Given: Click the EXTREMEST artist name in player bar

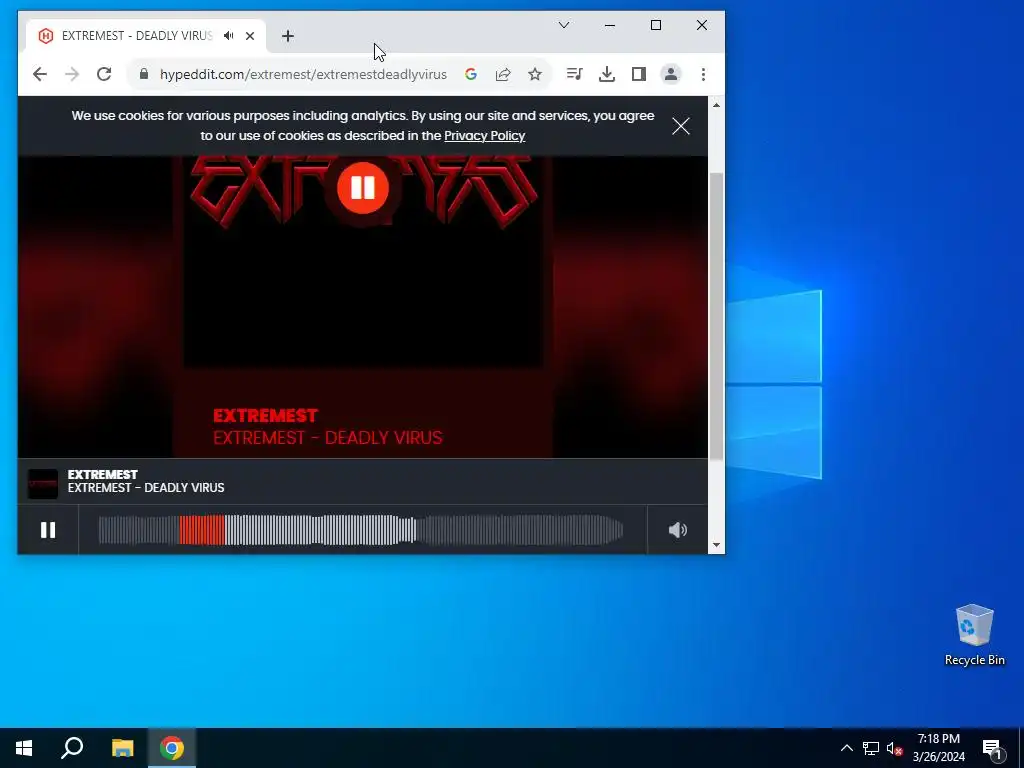Looking at the screenshot, I should (x=103, y=475).
